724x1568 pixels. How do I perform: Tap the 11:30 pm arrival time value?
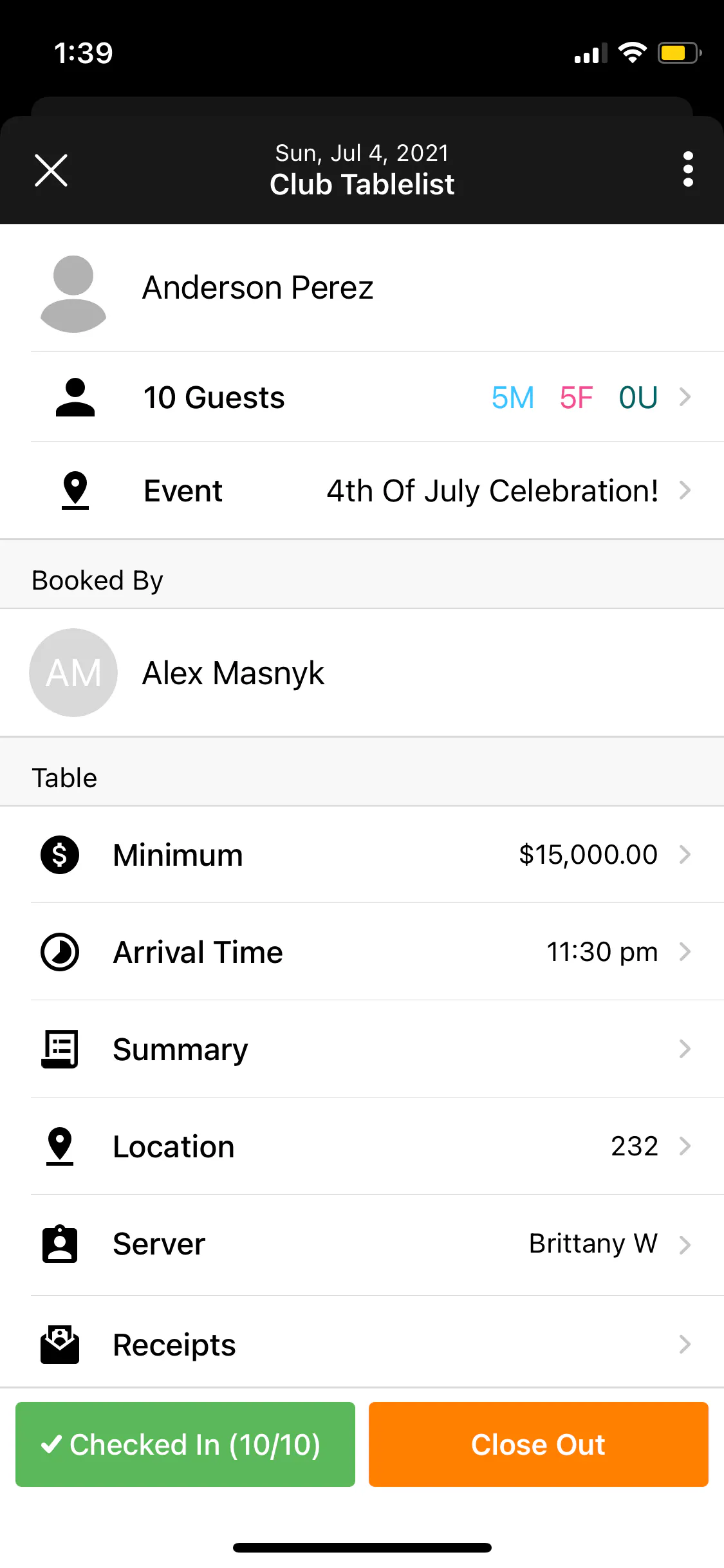(602, 952)
